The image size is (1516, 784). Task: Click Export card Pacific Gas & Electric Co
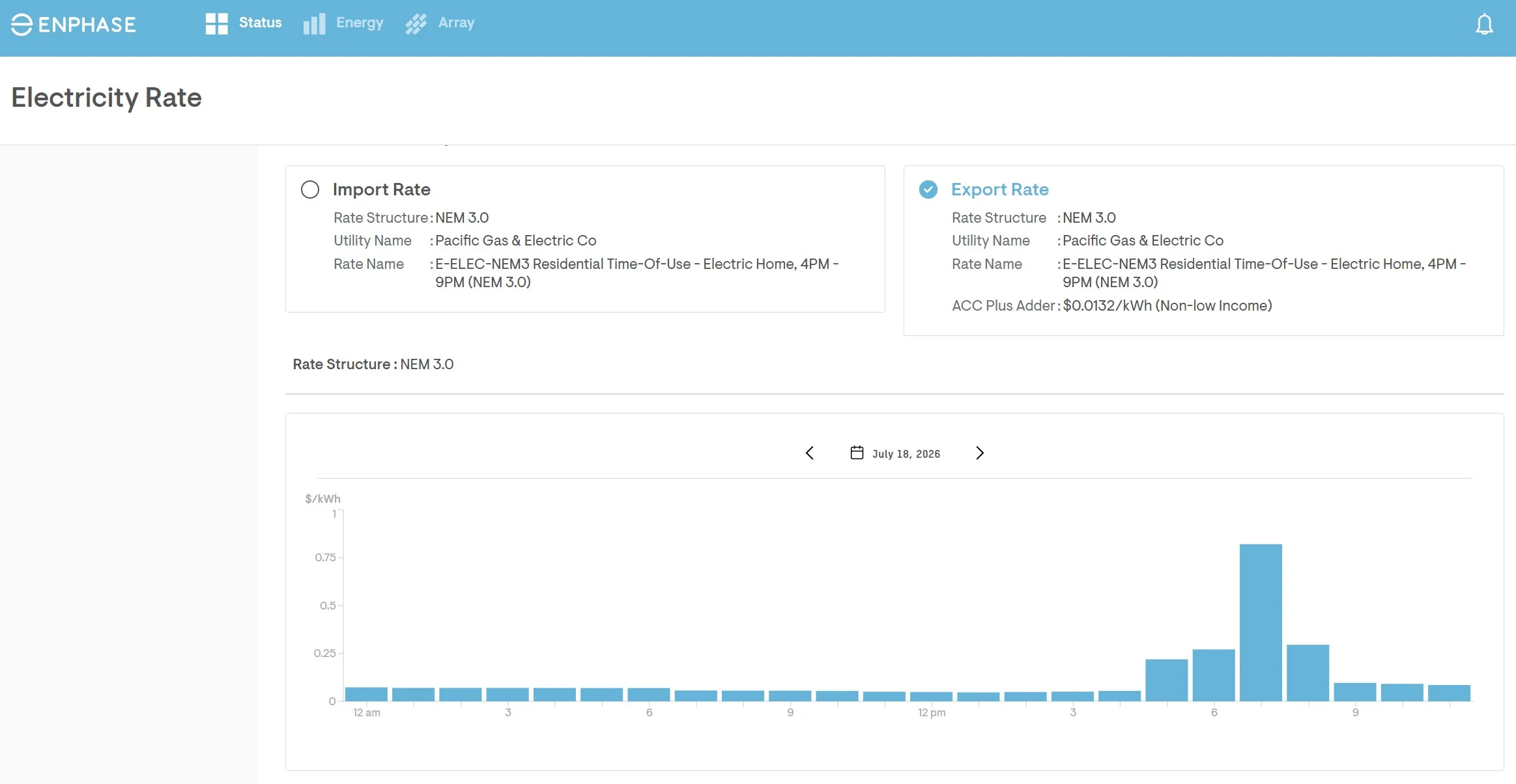pos(1143,241)
